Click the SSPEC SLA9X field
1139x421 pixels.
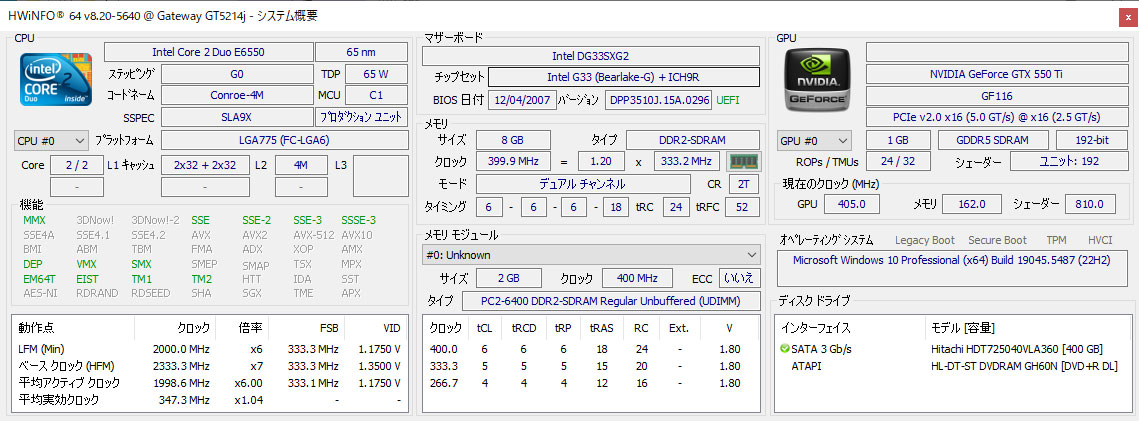pos(237,117)
